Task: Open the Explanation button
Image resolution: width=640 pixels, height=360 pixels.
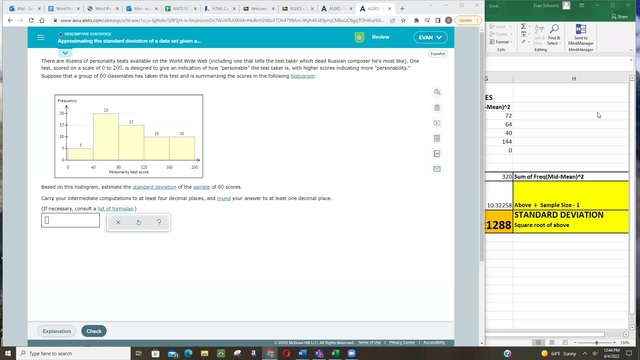Action: (57, 331)
